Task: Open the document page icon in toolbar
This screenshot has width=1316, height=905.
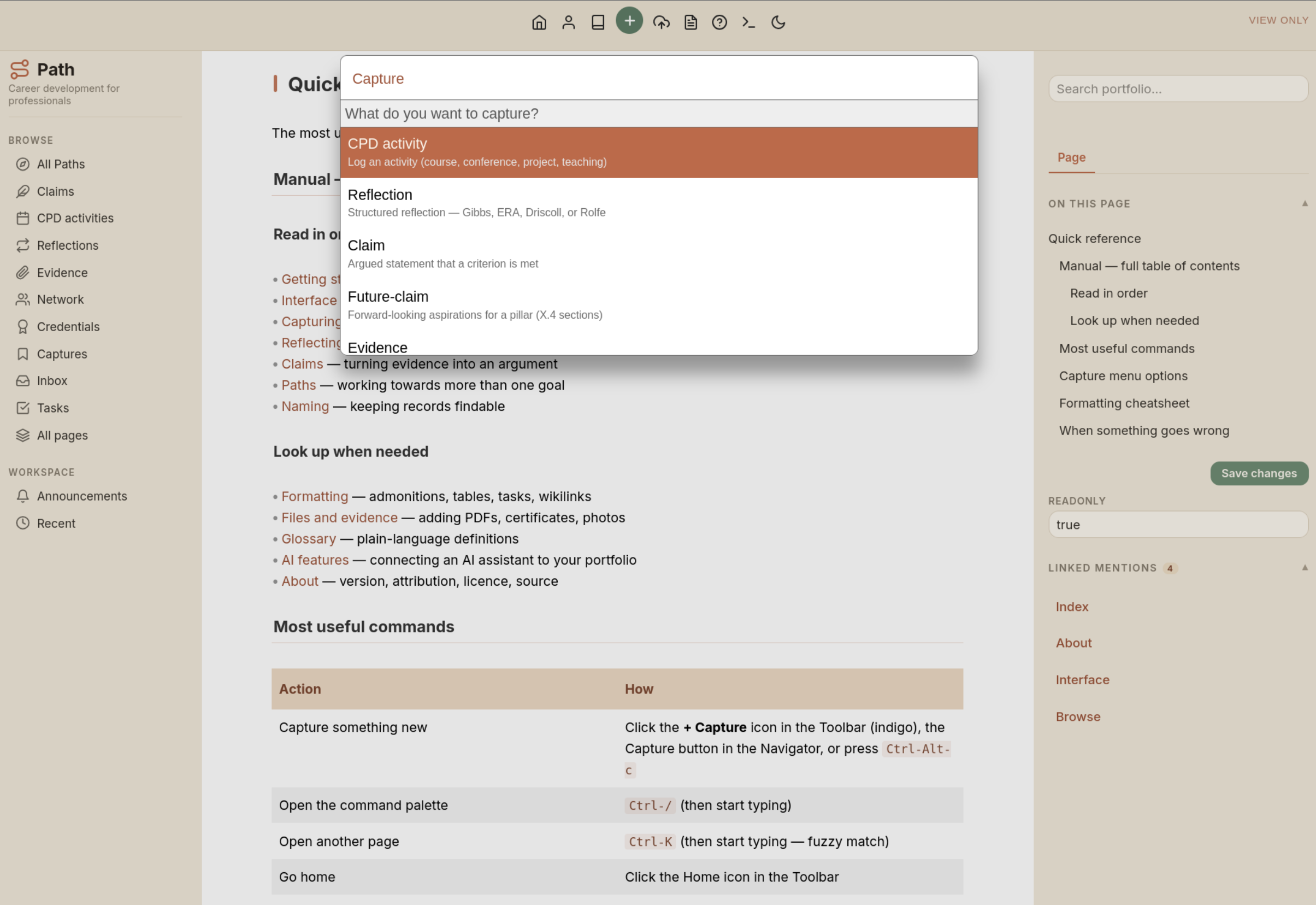Action: 691,22
